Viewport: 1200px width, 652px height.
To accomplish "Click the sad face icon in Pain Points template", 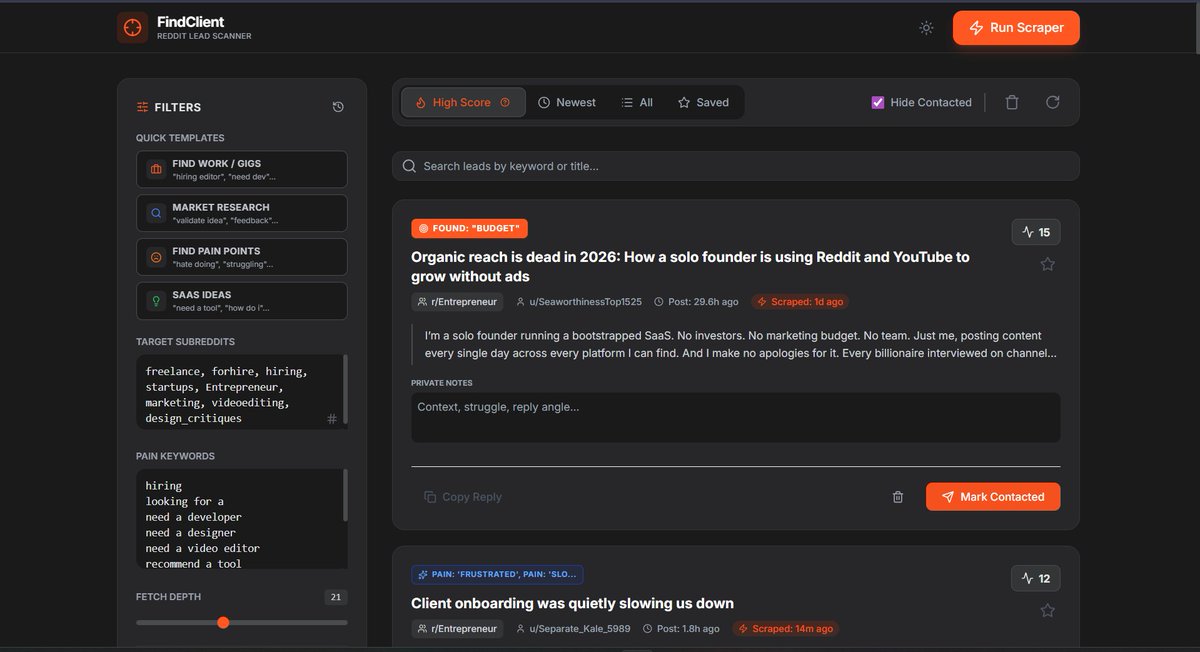I will pos(156,257).
